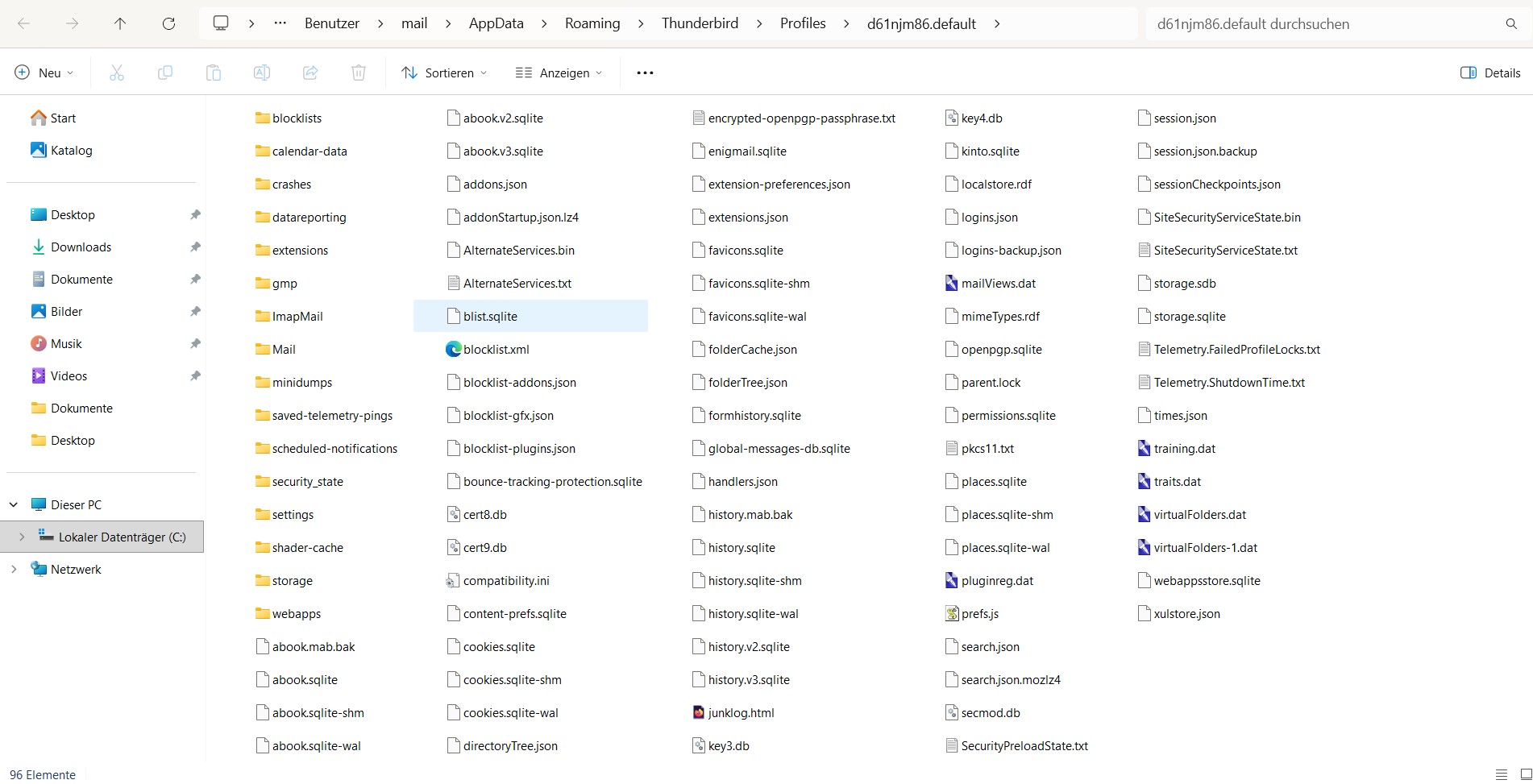Image resolution: width=1533 pixels, height=784 pixels.
Task: Click the share icon in toolbar
Action: point(310,73)
